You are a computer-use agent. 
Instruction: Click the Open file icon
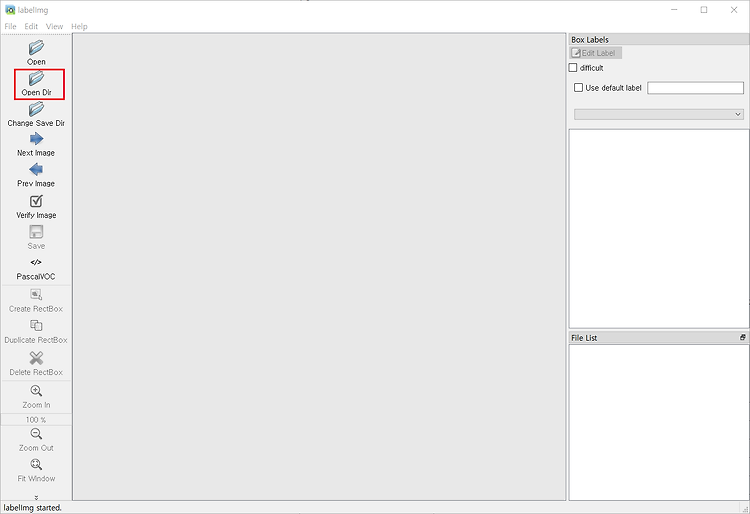[36, 48]
